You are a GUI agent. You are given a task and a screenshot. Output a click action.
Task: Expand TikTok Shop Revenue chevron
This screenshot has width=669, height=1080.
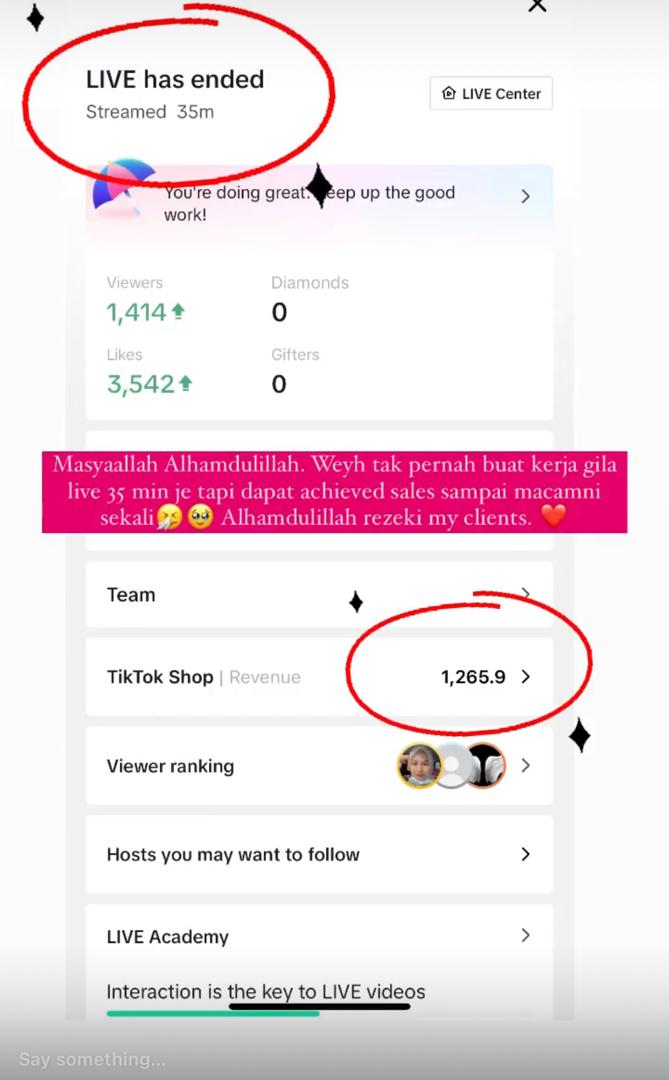click(x=526, y=676)
